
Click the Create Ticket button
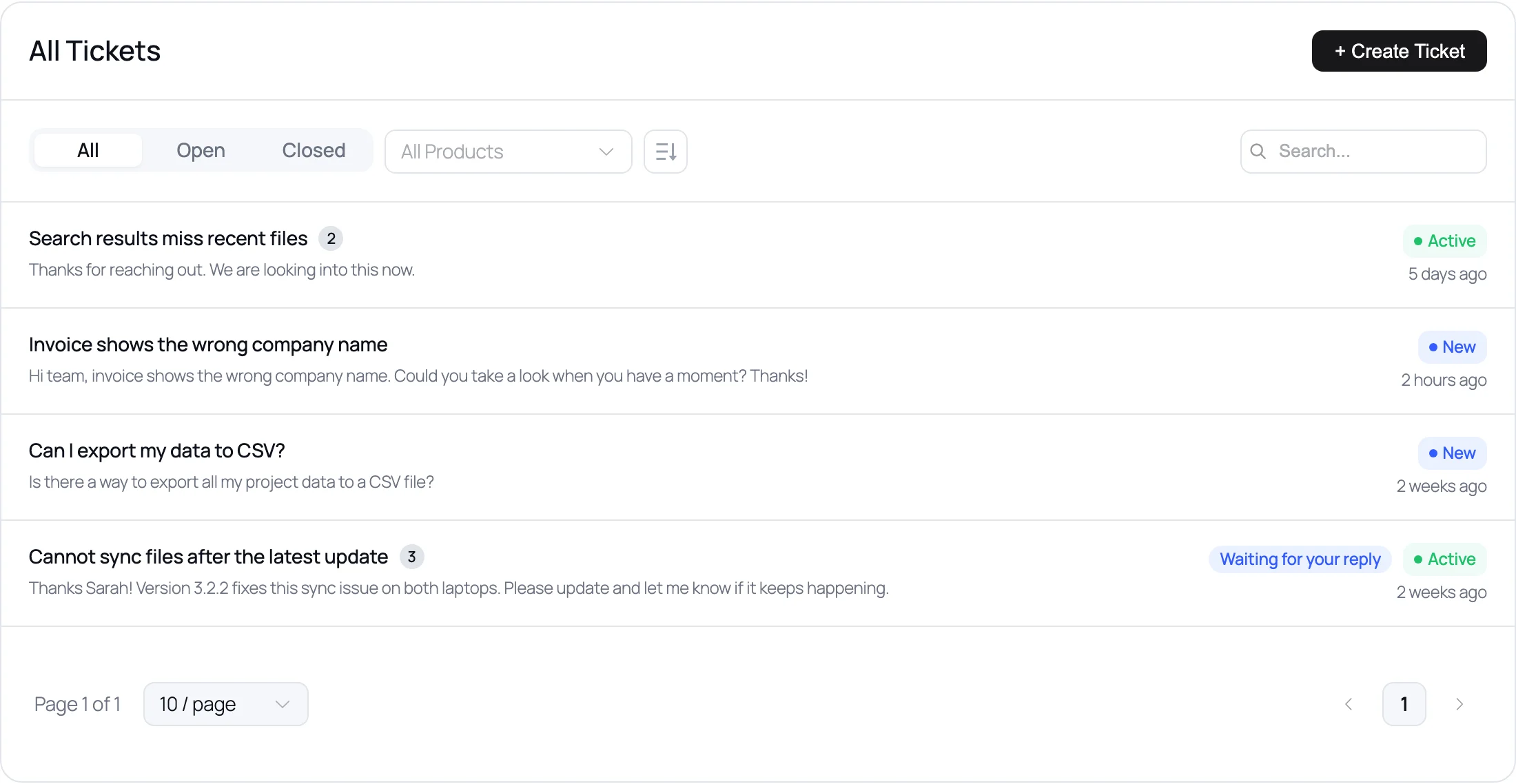click(x=1399, y=51)
